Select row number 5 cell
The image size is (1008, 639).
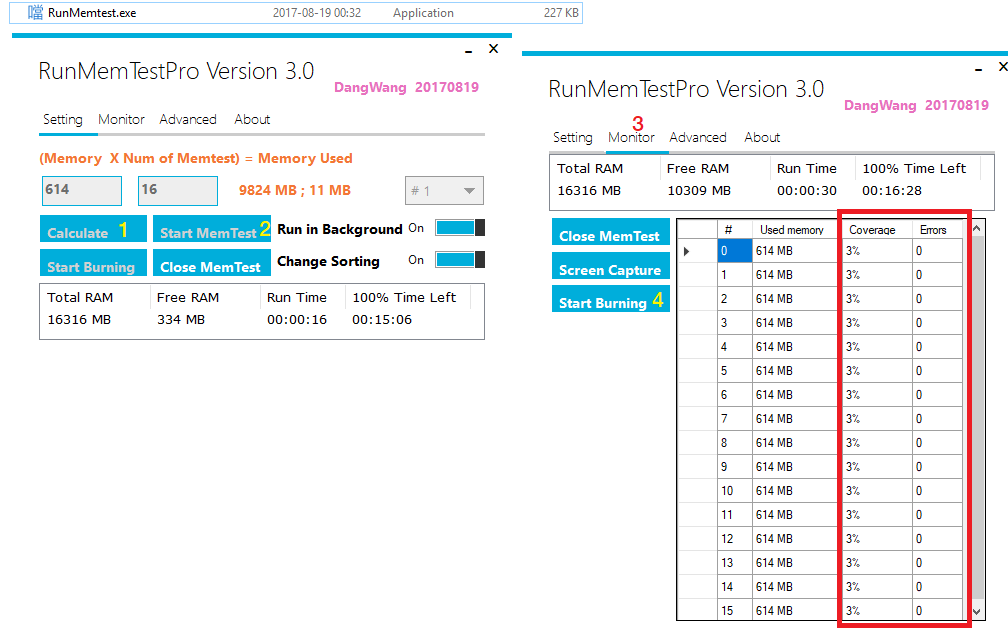coord(734,371)
